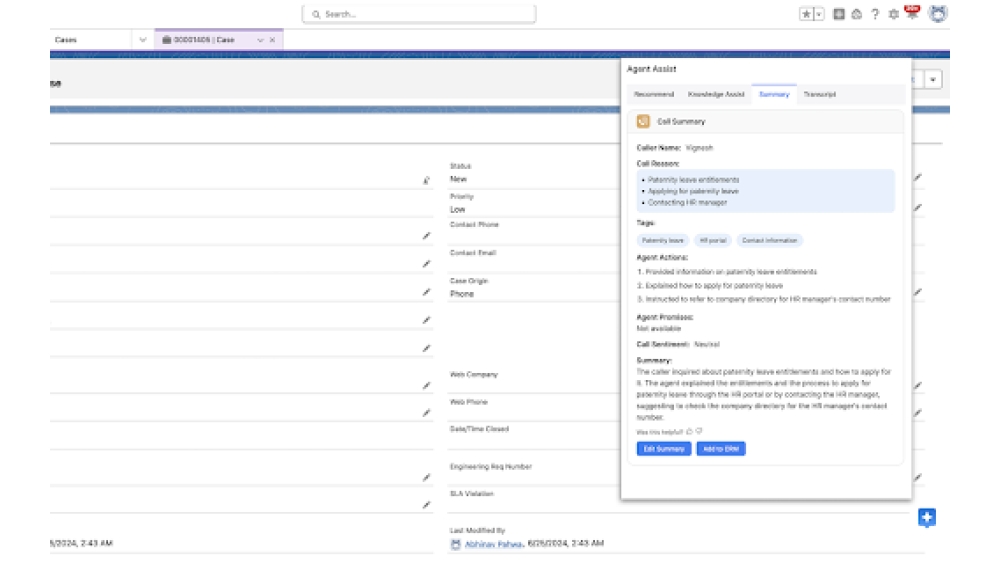
Task: Open the 00001405 Case tab chevron menu
Action: [x=260, y=40]
